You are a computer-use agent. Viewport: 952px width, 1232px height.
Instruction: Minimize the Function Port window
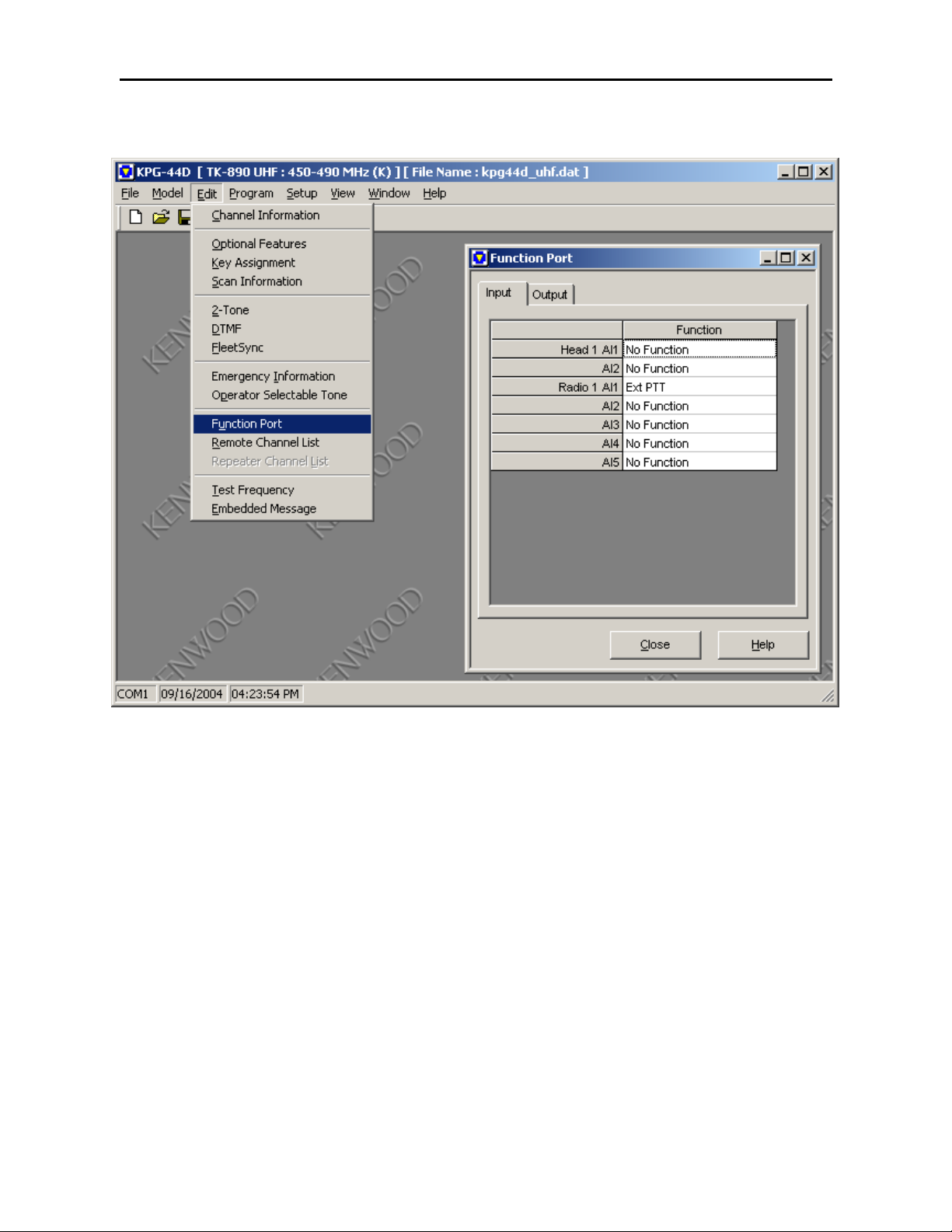click(768, 258)
